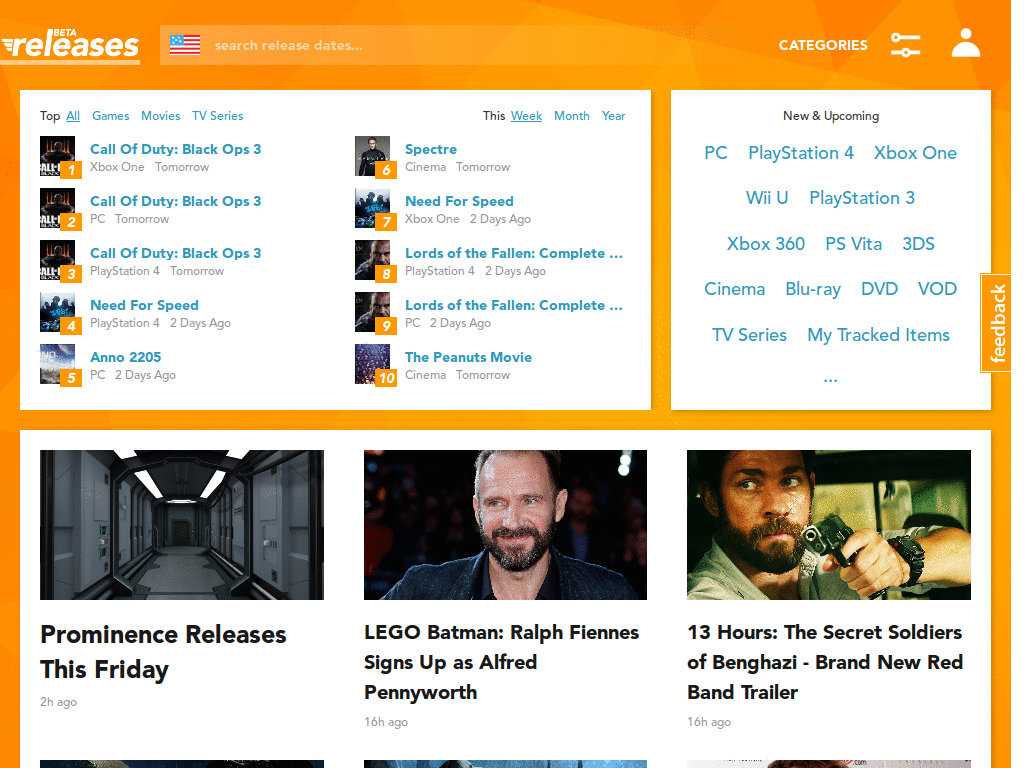
Task: Open the user account profile icon
Action: tap(965, 43)
